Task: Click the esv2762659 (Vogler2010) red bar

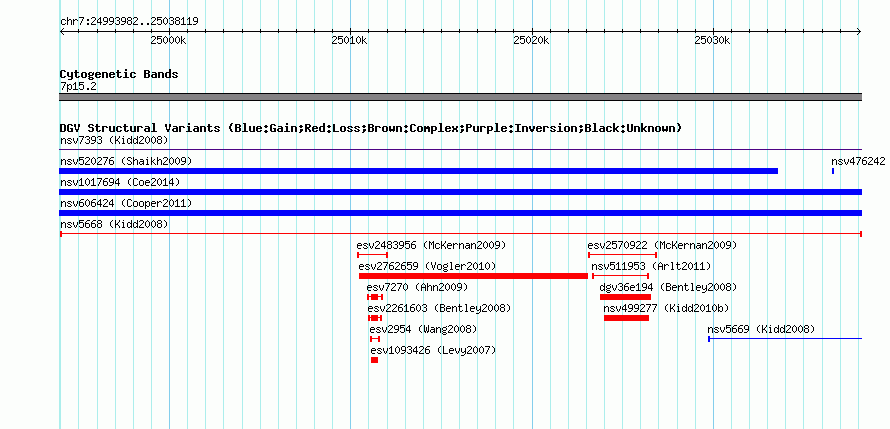Action: point(473,276)
